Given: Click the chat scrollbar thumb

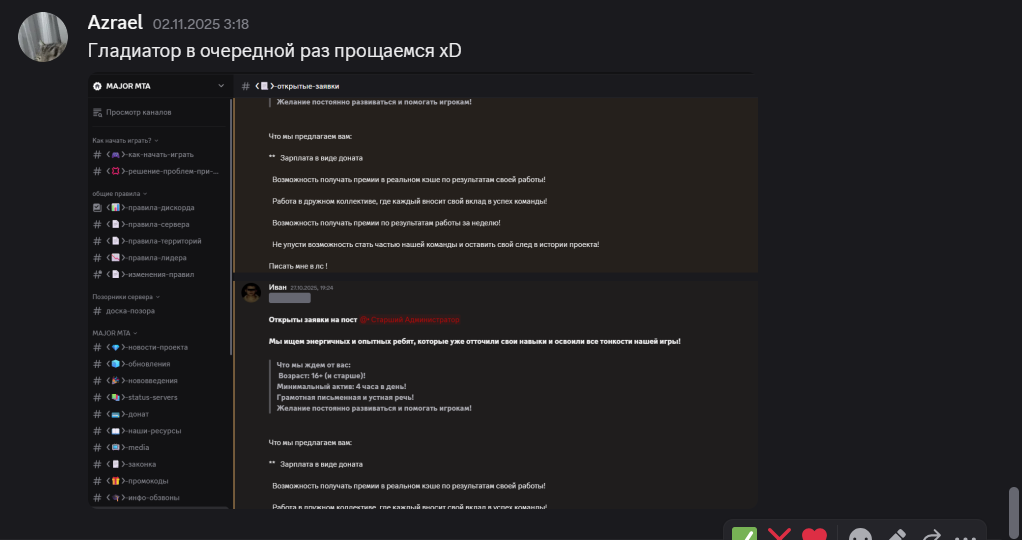Looking at the screenshot, I should coord(1014,512).
